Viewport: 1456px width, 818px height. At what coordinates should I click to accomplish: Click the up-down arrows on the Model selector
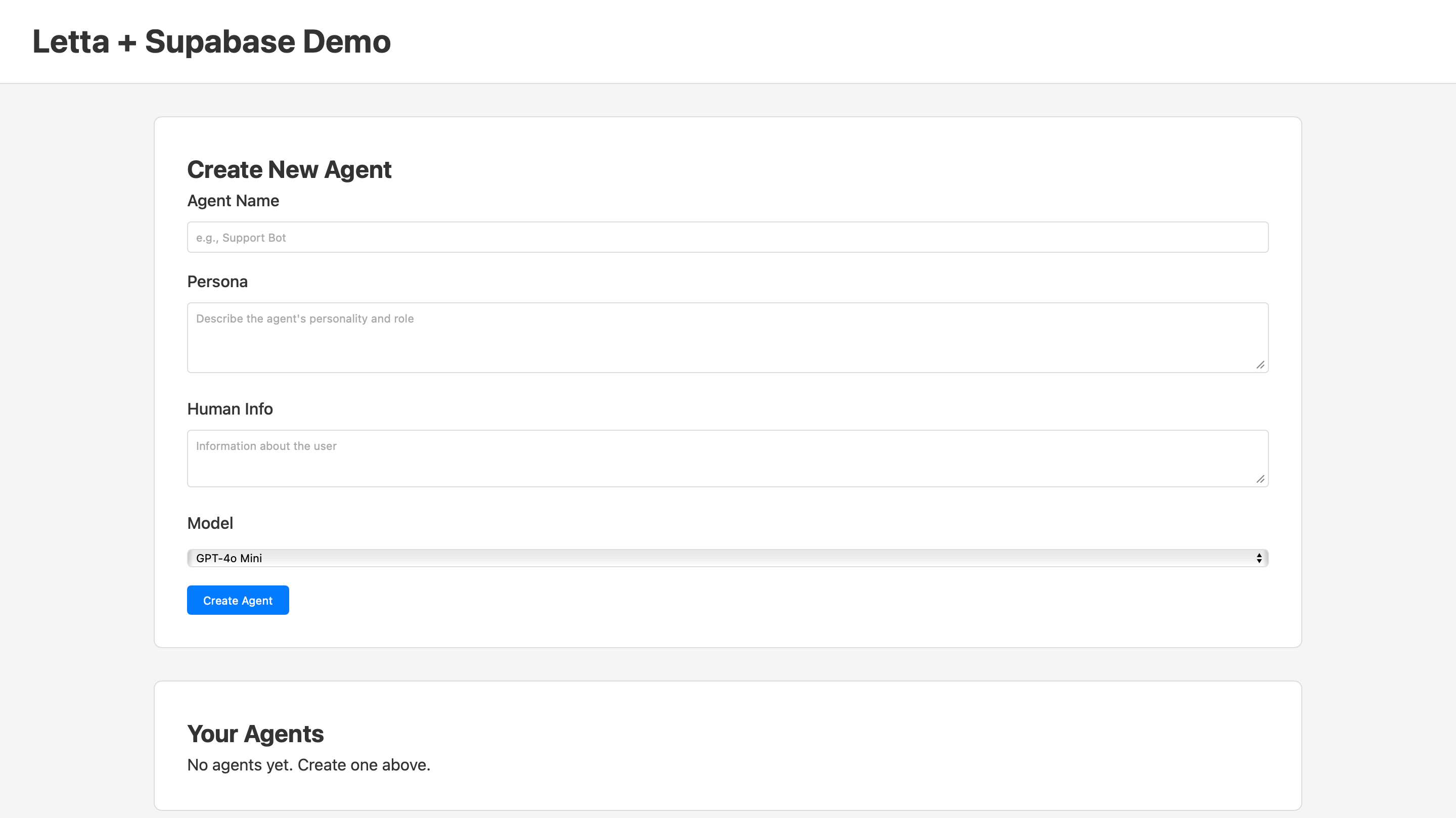pyautogui.click(x=1259, y=558)
